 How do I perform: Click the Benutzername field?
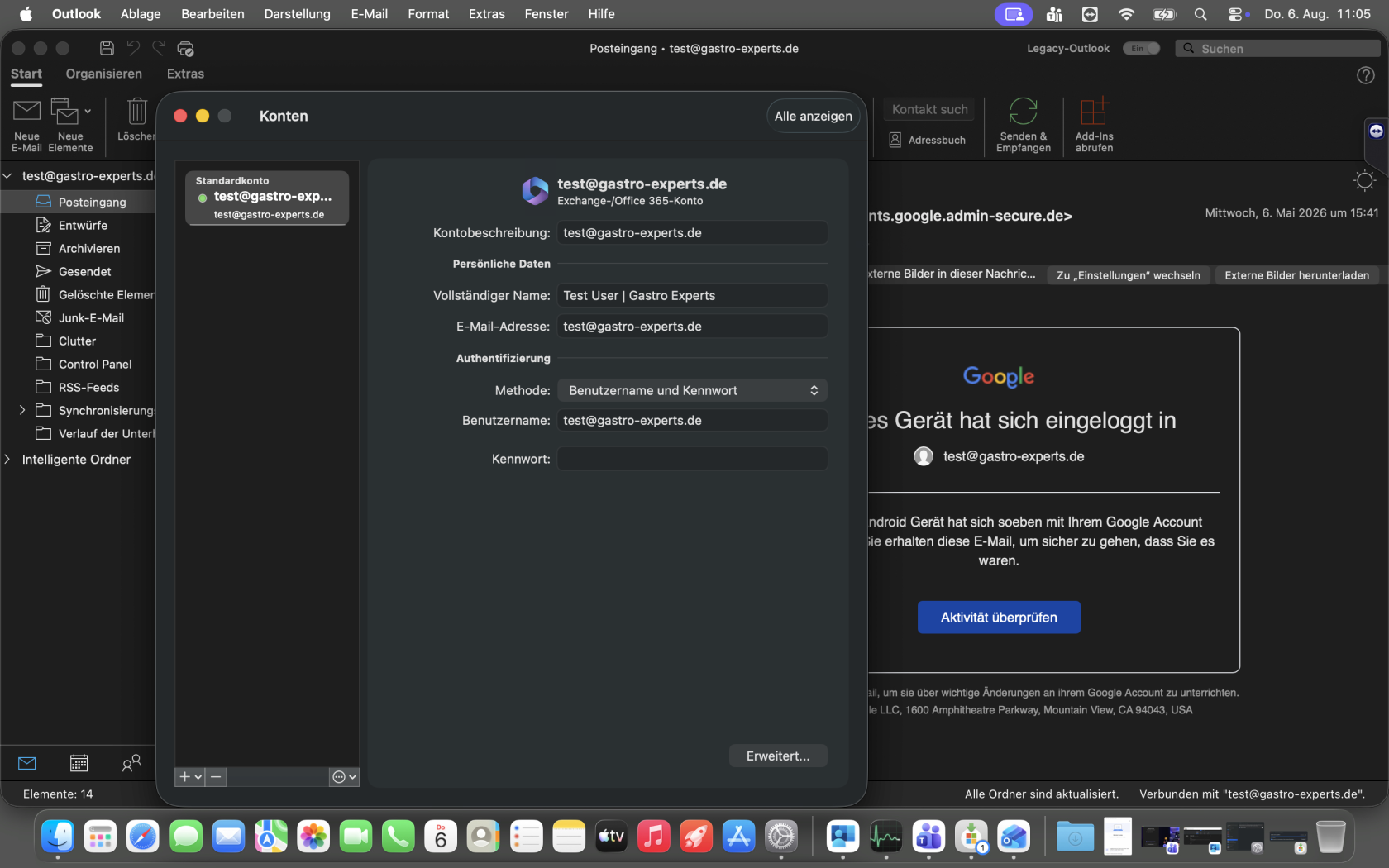(692, 420)
